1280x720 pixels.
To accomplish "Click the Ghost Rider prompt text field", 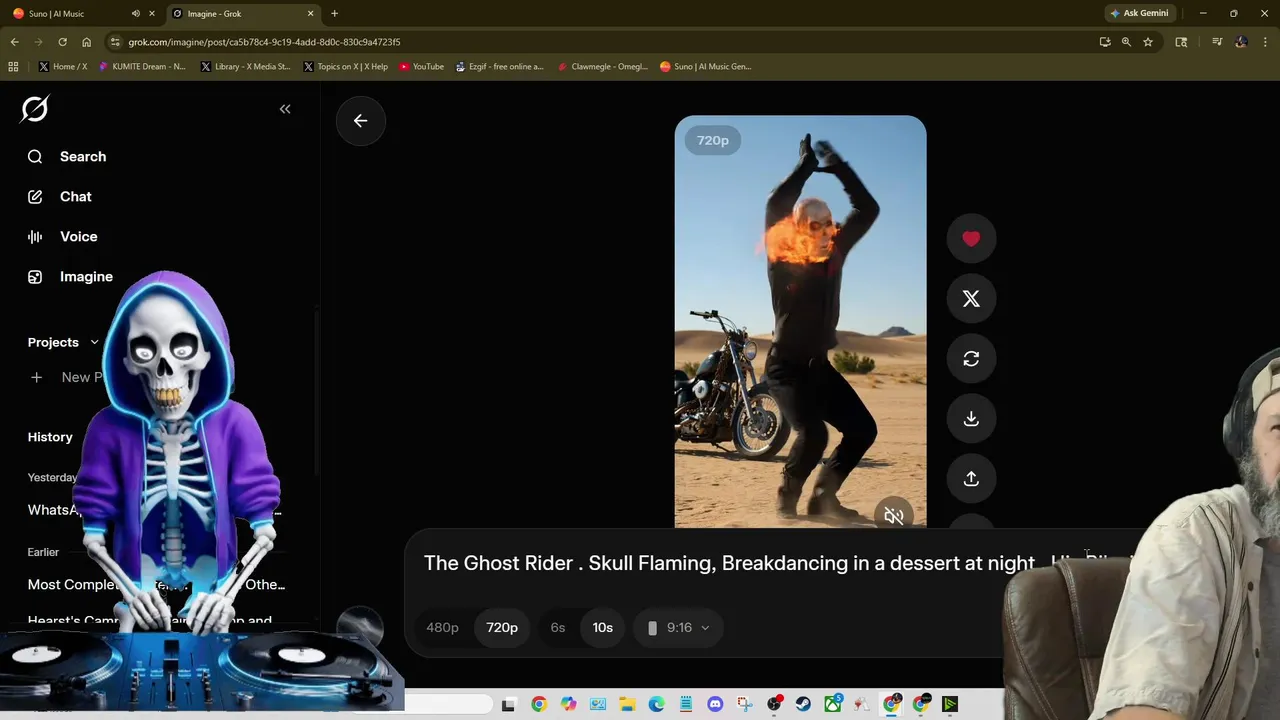I will point(730,563).
